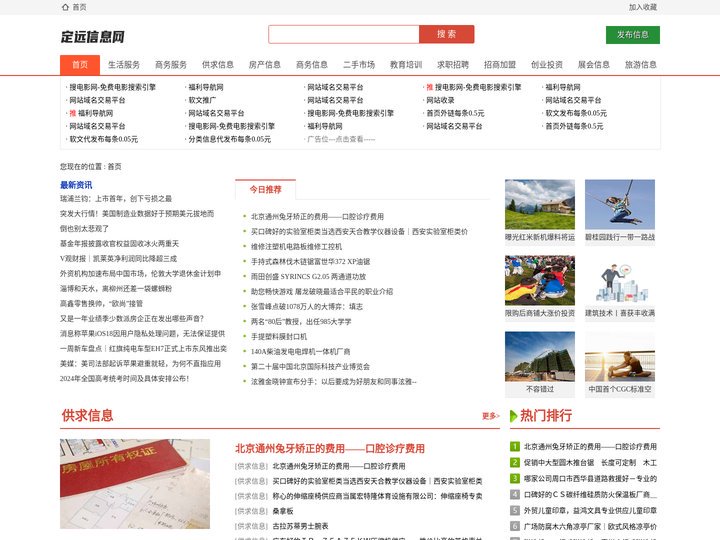Viewport: 720px width, 540px height.
Task: Open news item 瑞浦兰钧：上市首年
Action: (x=116, y=199)
